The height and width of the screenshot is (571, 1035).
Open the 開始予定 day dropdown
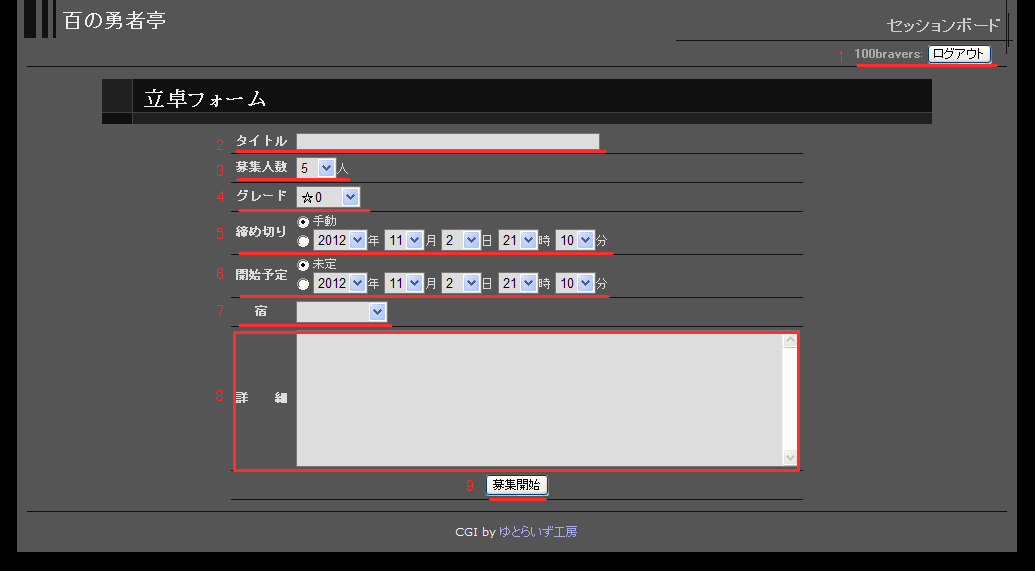pyautogui.click(x=461, y=284)
